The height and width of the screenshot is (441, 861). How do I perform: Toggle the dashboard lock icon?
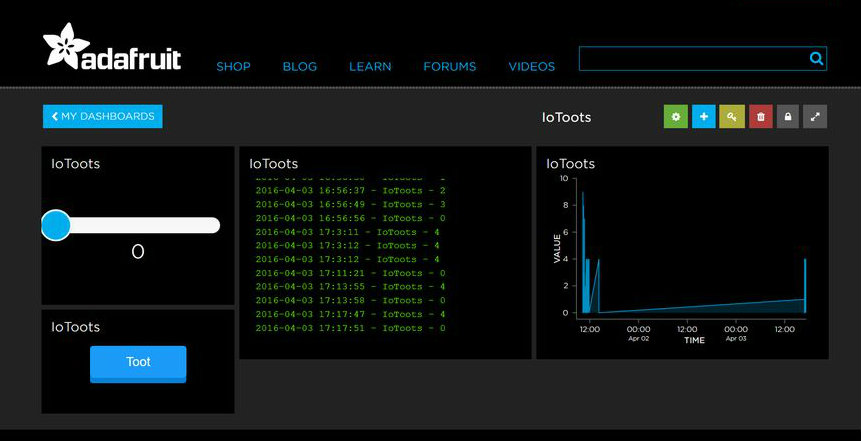(x=788, y=116)
